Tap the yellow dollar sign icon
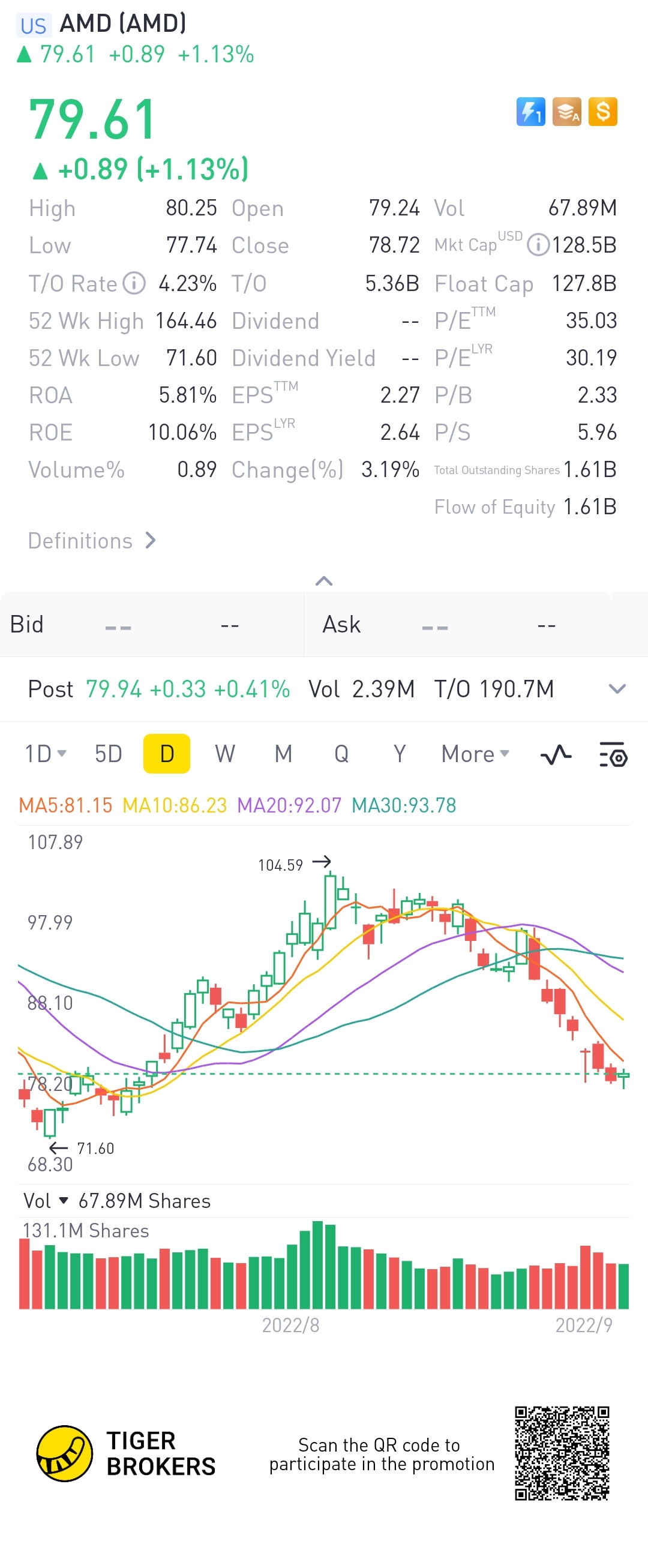 coord(602,112)
